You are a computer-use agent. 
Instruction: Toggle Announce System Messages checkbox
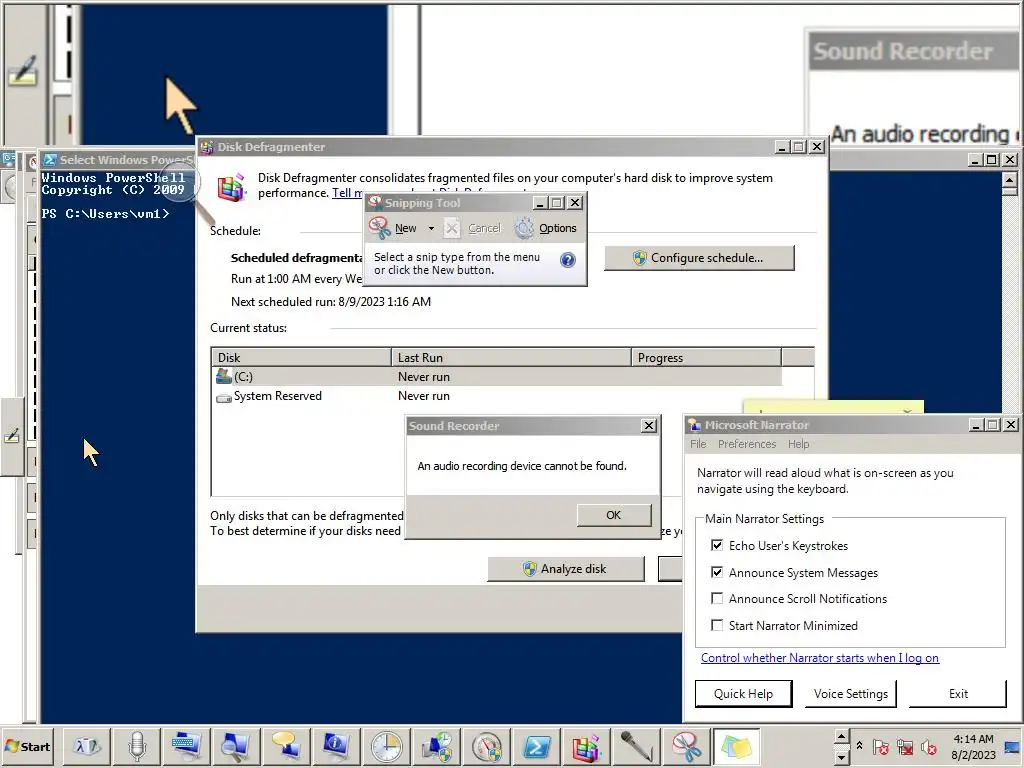coord(717,572)
